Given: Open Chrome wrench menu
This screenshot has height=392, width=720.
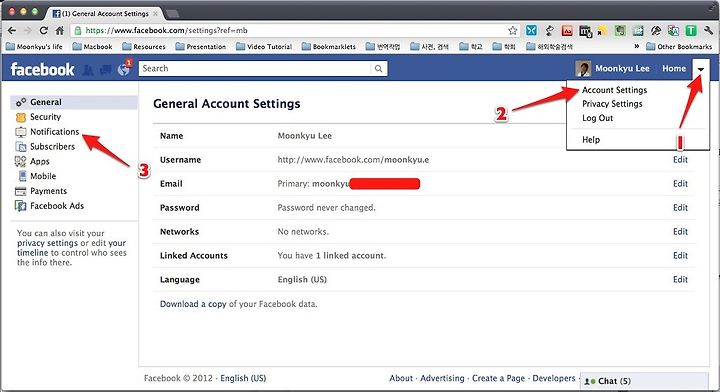Looking at the screenshot, I should tap(708, 31).
